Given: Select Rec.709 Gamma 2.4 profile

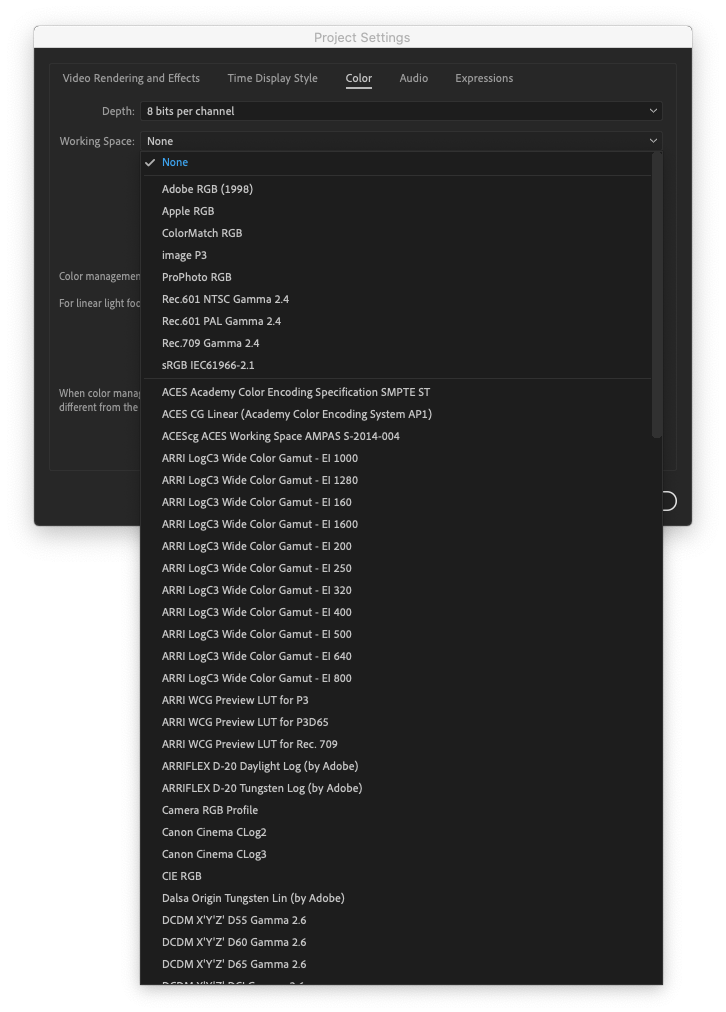Looking at the screenshot, I should coord(210,343).
